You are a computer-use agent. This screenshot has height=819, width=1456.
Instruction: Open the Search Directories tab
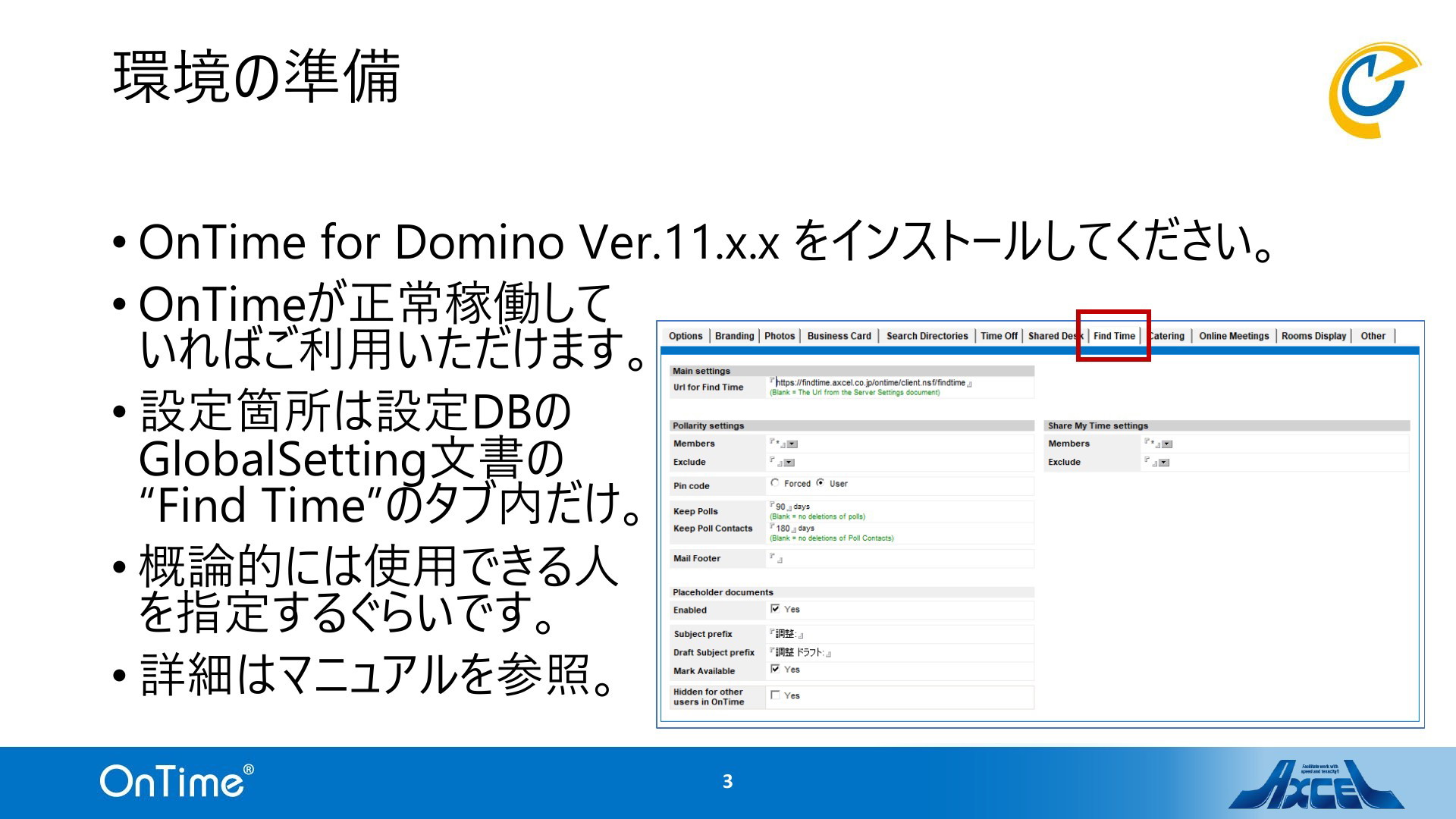coord(927,336)
